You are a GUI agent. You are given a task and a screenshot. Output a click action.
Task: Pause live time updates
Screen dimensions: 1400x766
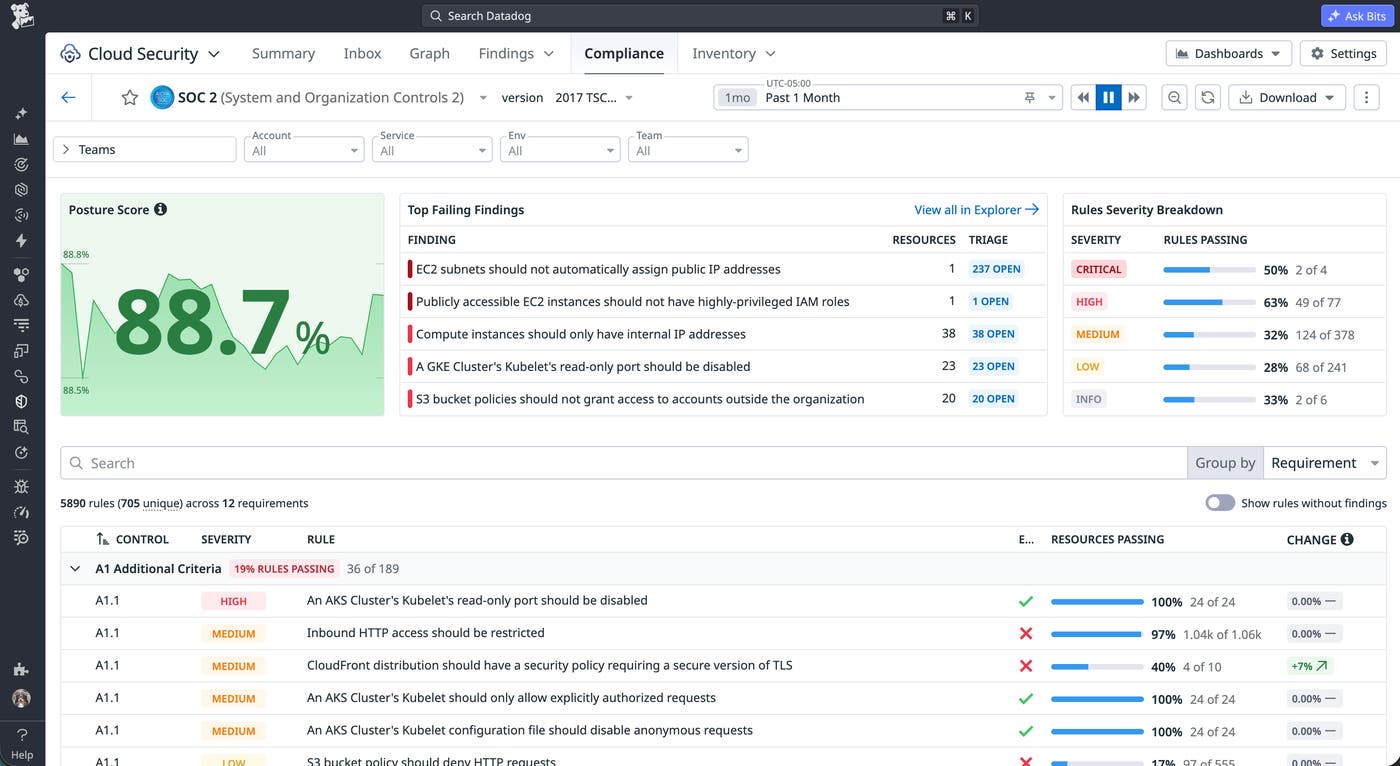1108,97
